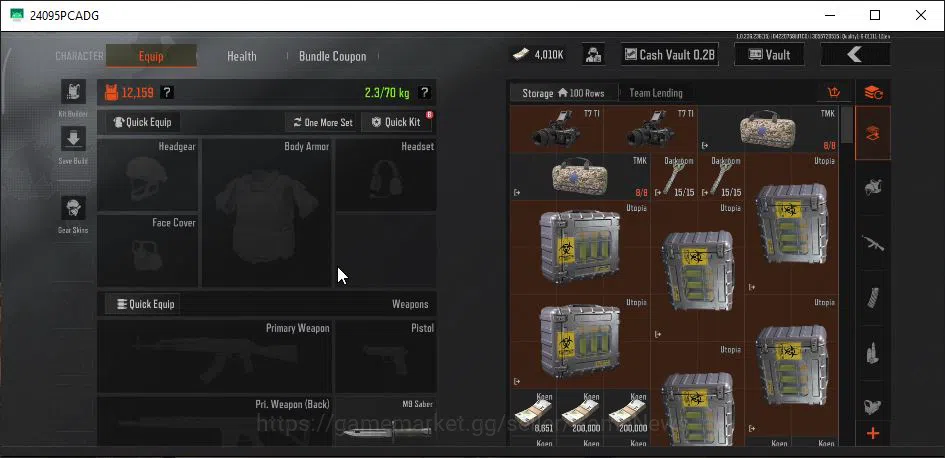Select the Pistol slot
Viewport: 945px width, 458px height.
386,357
